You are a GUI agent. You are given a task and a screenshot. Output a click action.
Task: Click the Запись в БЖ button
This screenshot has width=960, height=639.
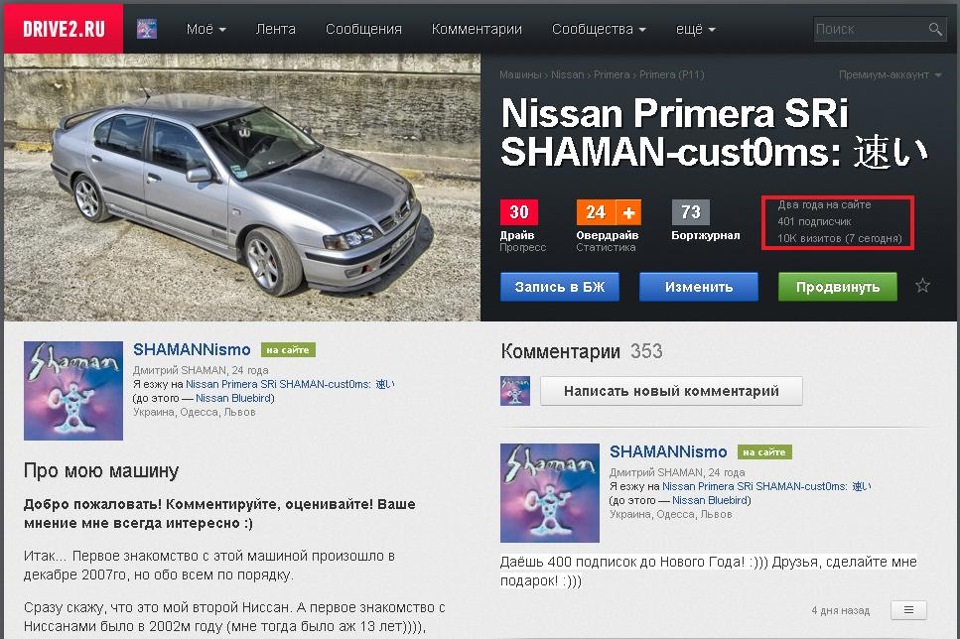(560, 286)
